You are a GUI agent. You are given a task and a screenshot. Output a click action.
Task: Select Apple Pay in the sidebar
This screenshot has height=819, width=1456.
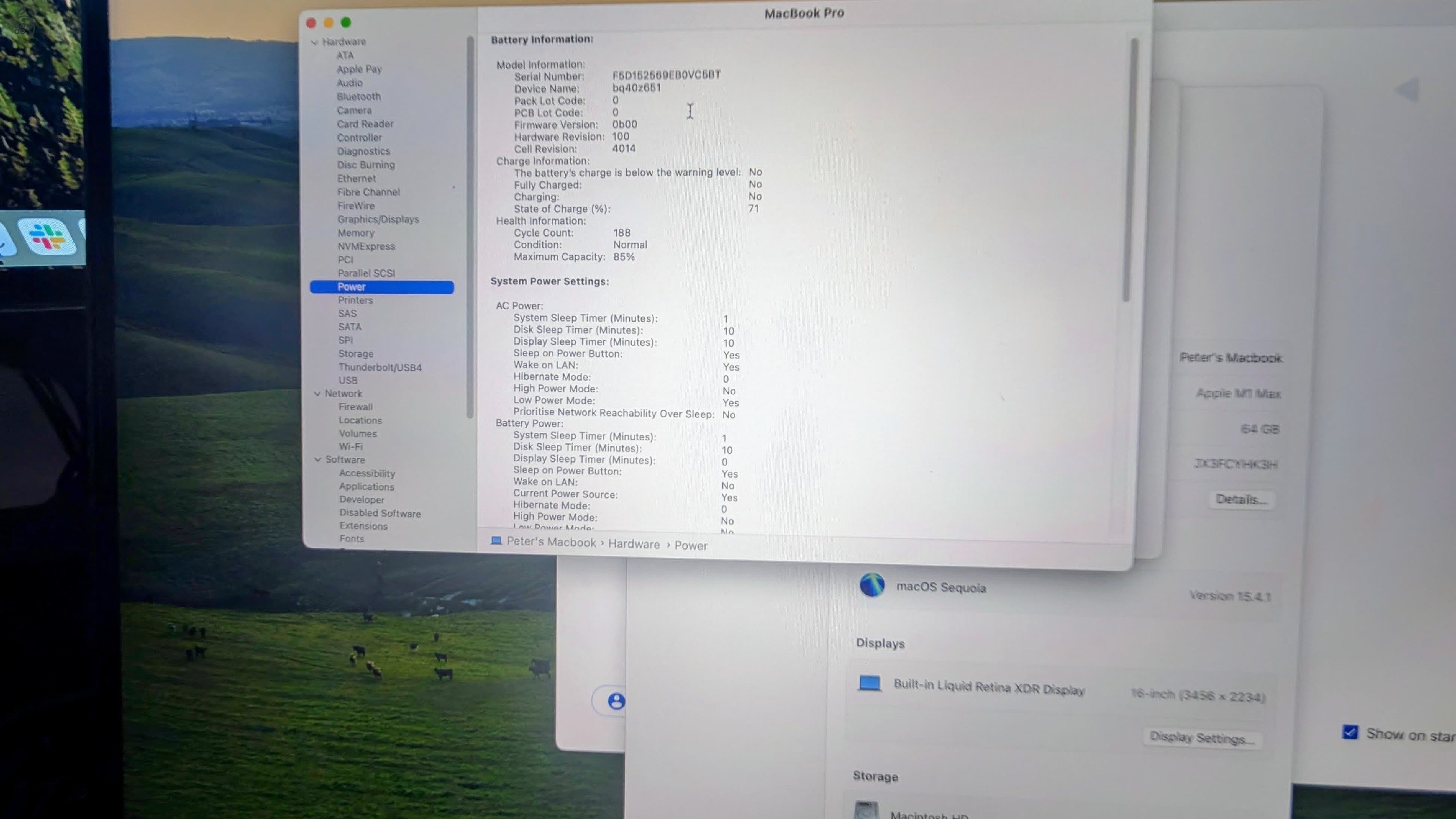pos(359,69)
